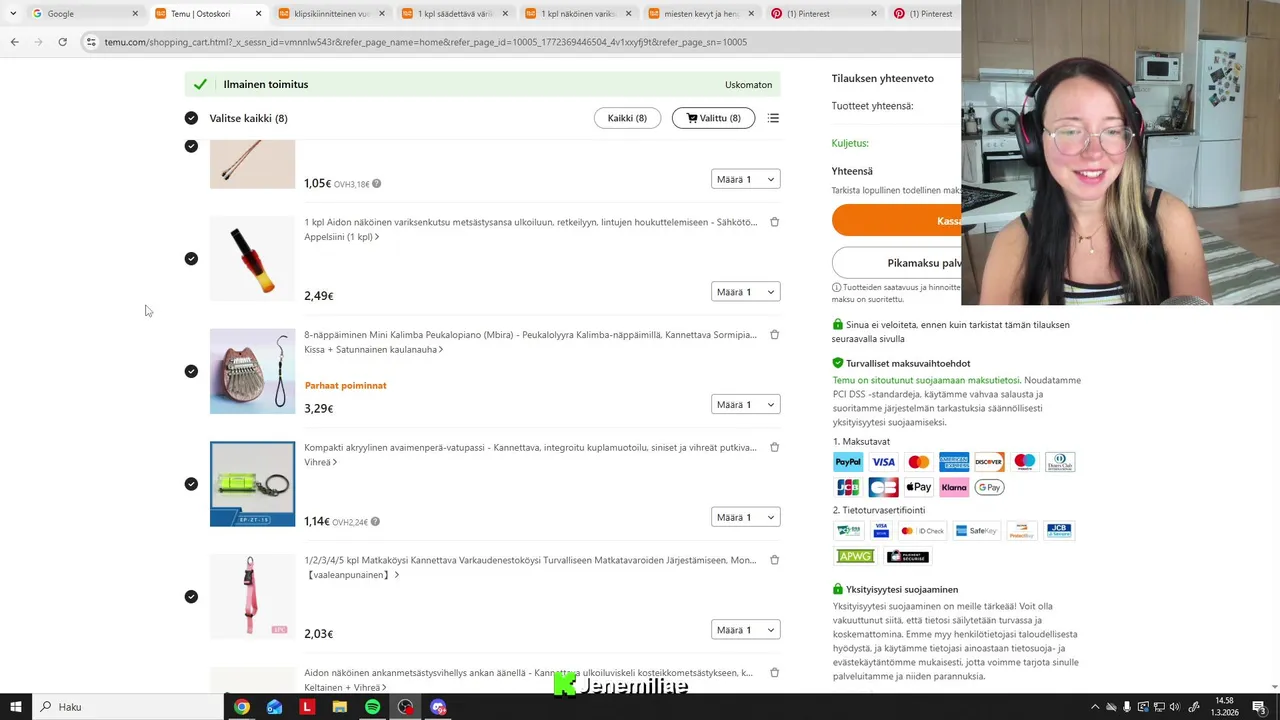Select the Diners Club payment icon

point(1060,462)
